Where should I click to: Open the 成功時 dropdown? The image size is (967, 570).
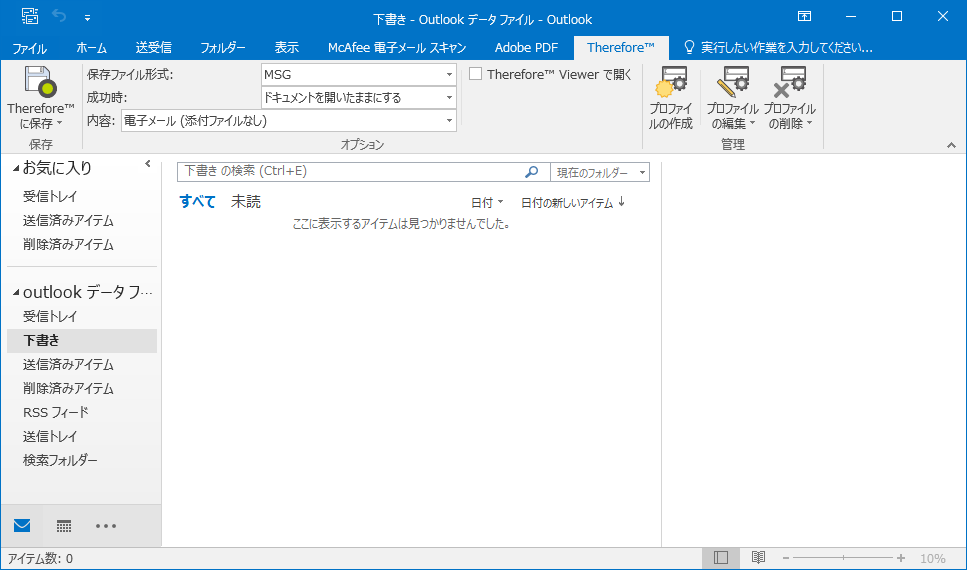click(450, 97)
